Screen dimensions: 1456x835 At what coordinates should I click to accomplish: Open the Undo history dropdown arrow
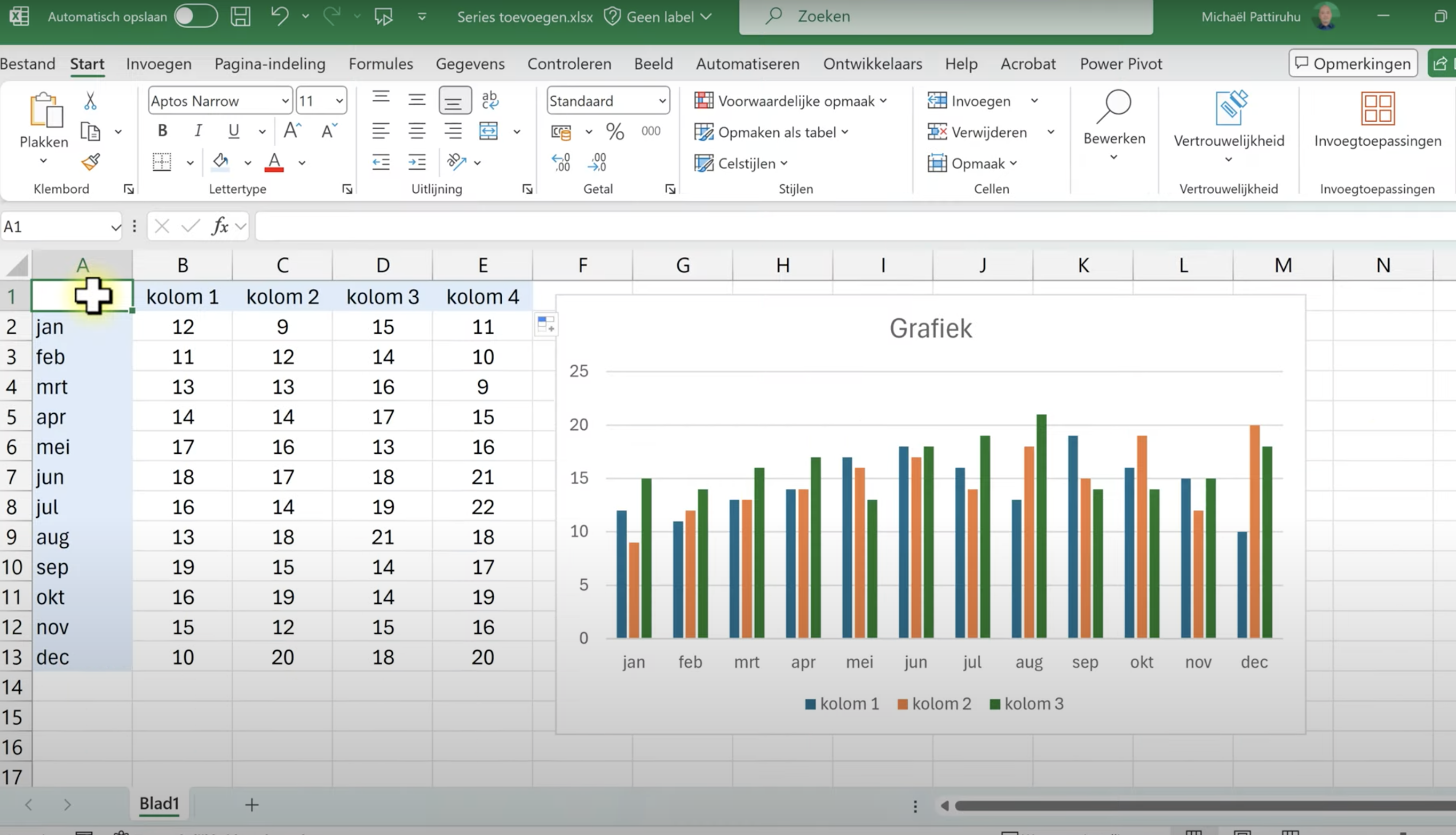(x=305, y=17)
